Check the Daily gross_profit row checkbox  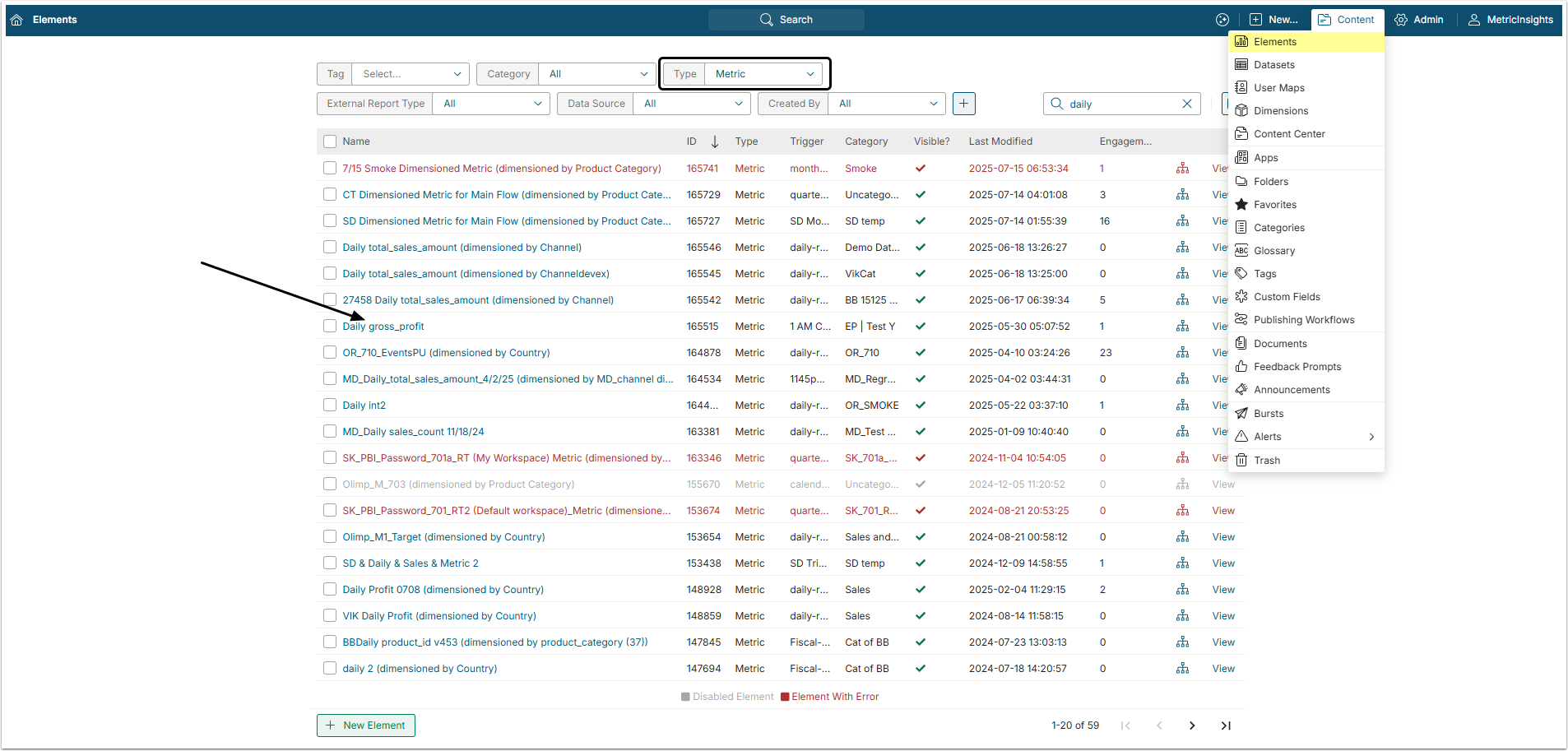[330, 327]
